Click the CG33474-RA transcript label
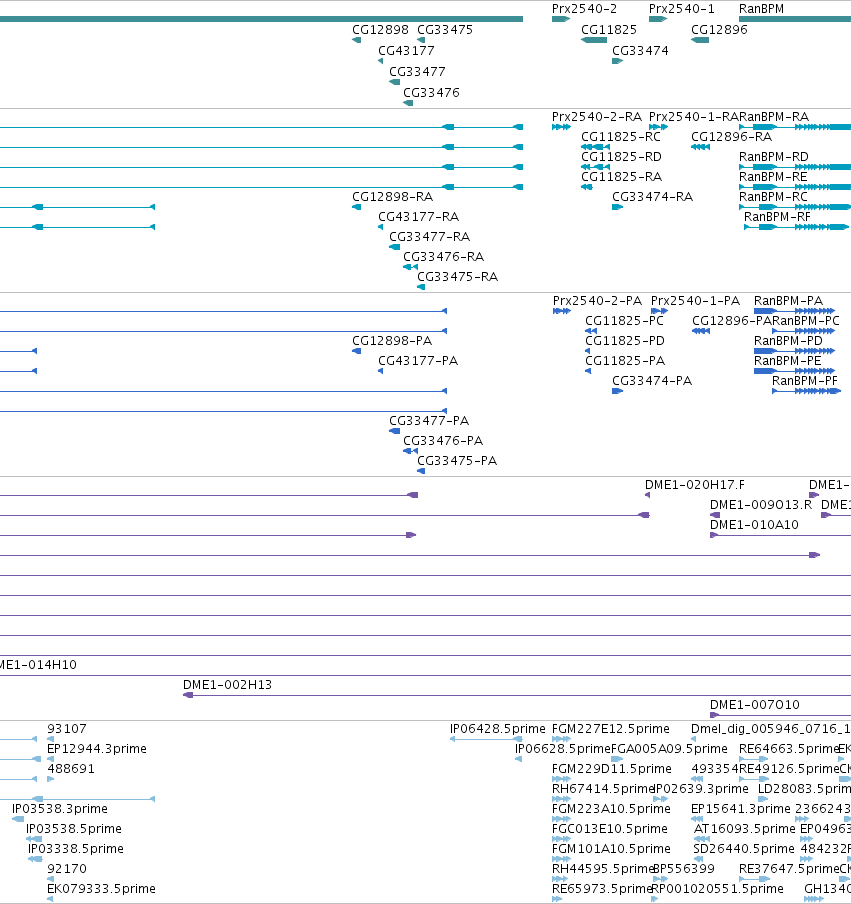The width and height of the screenshot is (851, 904). (652, 197)
